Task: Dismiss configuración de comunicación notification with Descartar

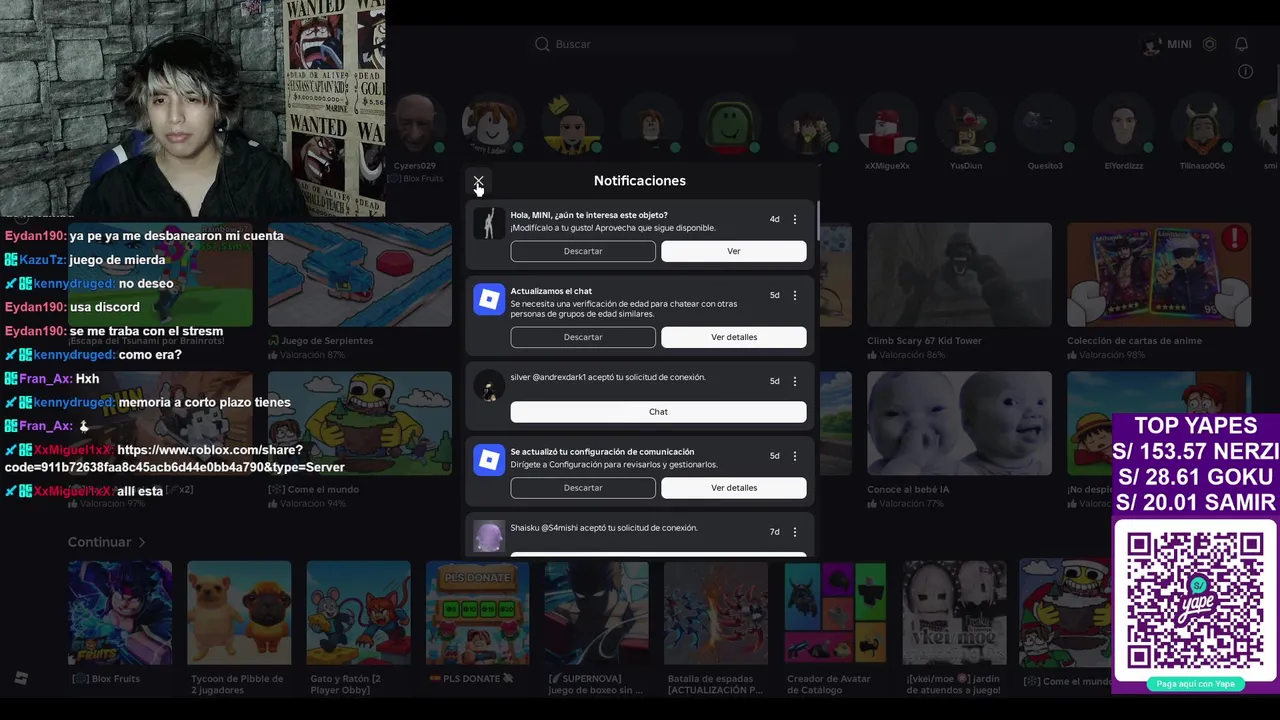Action: coord(583,488)
